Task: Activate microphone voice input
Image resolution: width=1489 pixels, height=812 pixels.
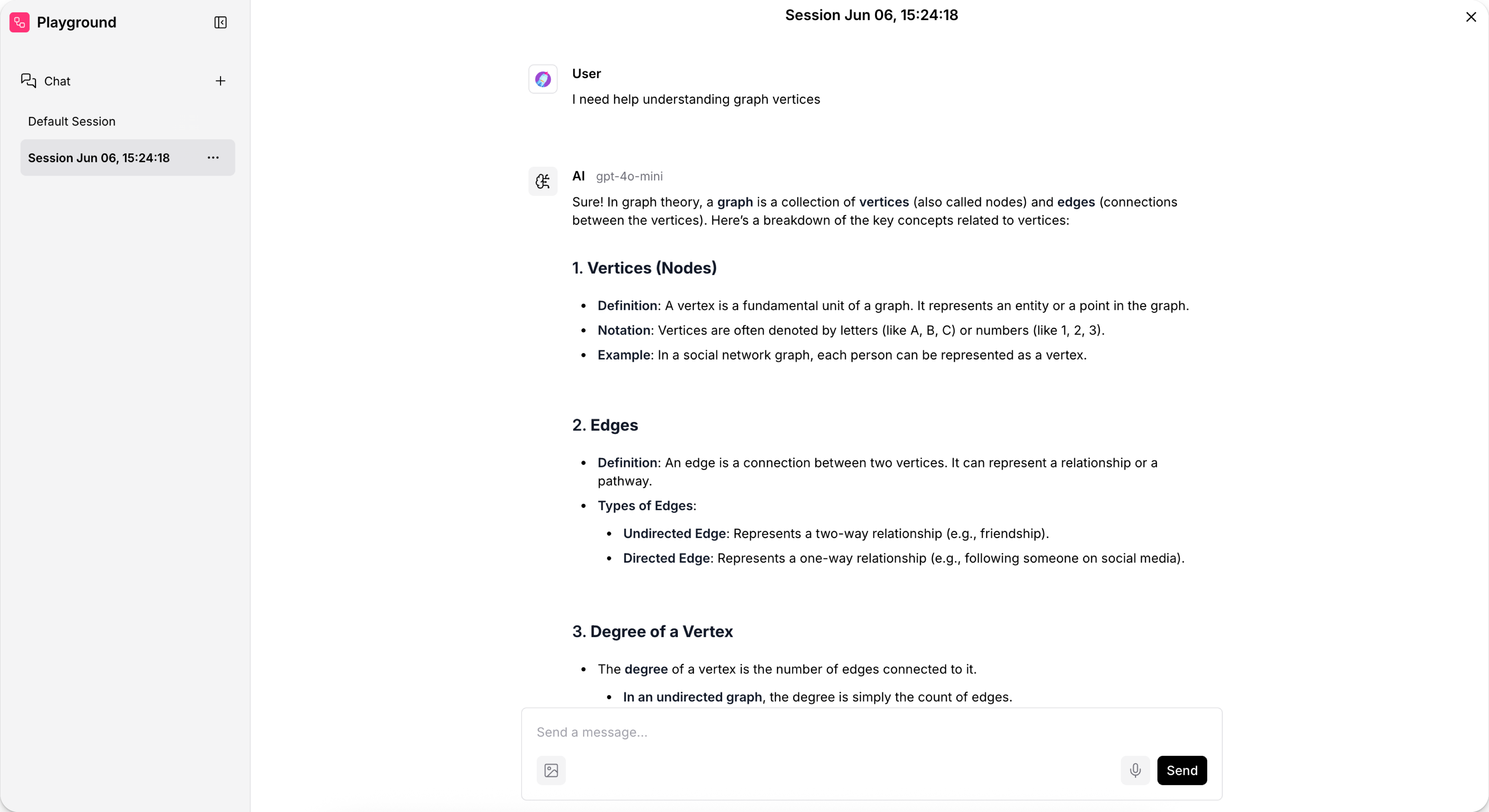Action: coord(1135,770)
